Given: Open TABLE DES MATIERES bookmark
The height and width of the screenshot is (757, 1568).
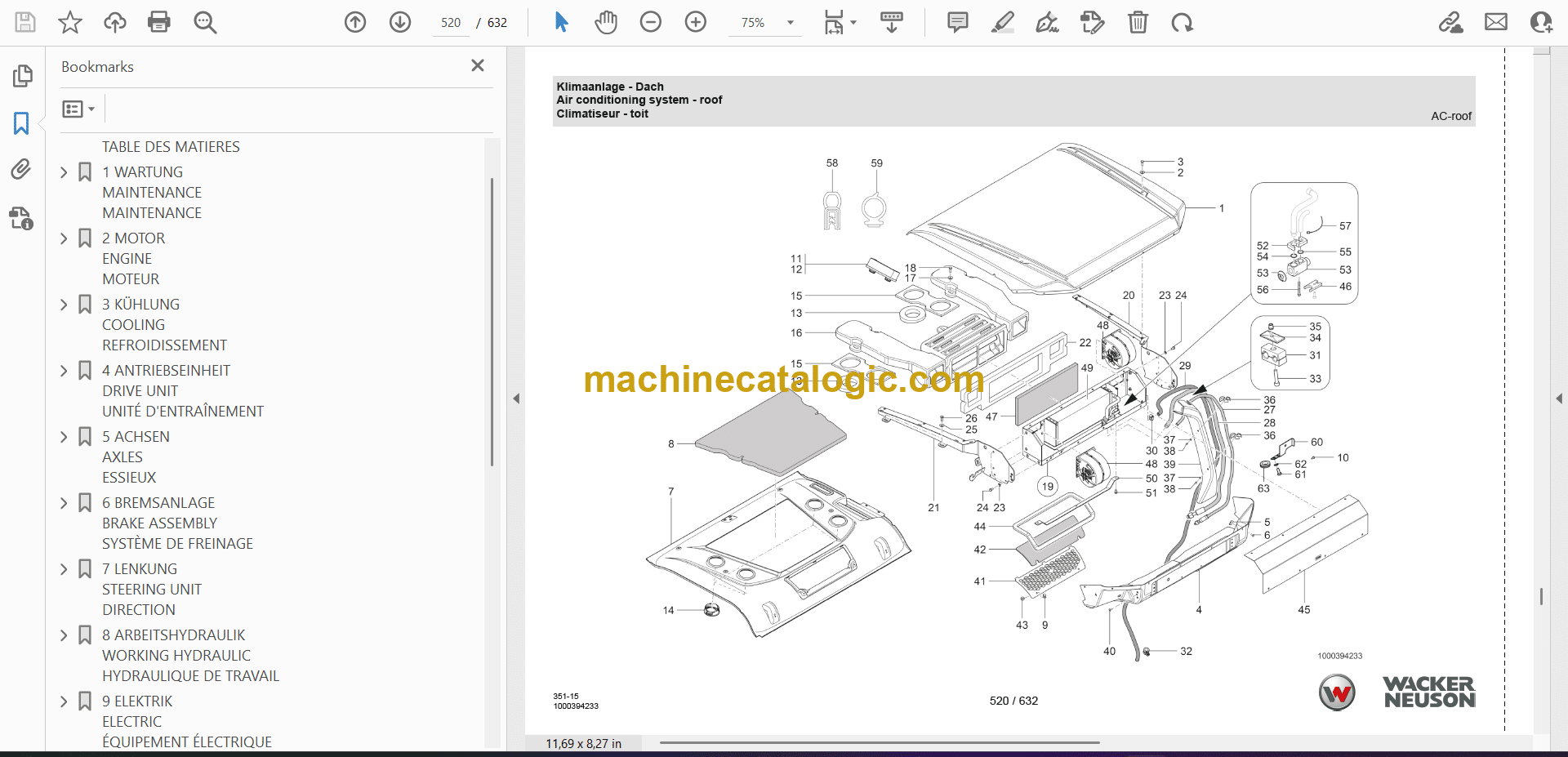Looking at the screenshot, I should [171, 147].
